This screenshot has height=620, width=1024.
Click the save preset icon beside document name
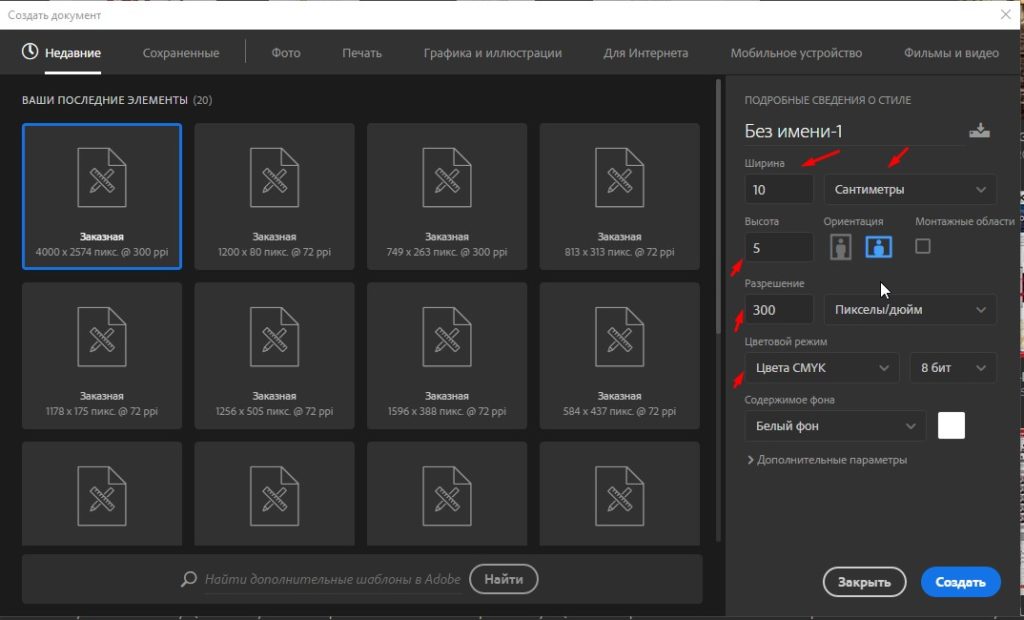pos(979,131)
